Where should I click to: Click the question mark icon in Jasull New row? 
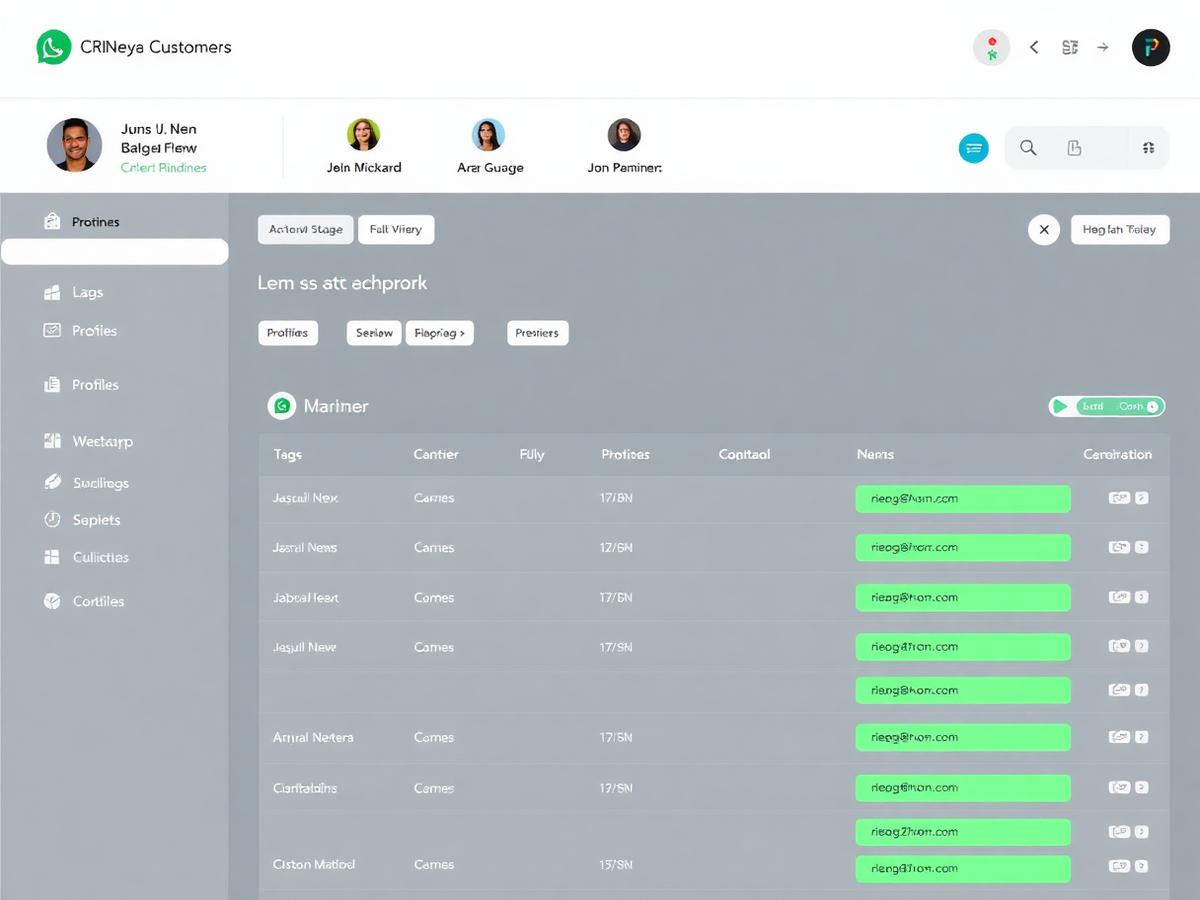pyautogui.click(x=1142, y=646)
